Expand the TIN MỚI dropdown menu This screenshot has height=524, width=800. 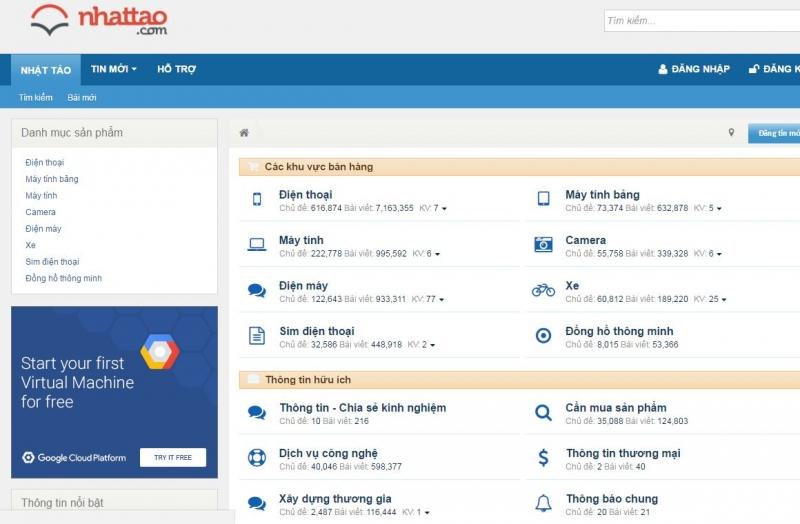(114, 69)
